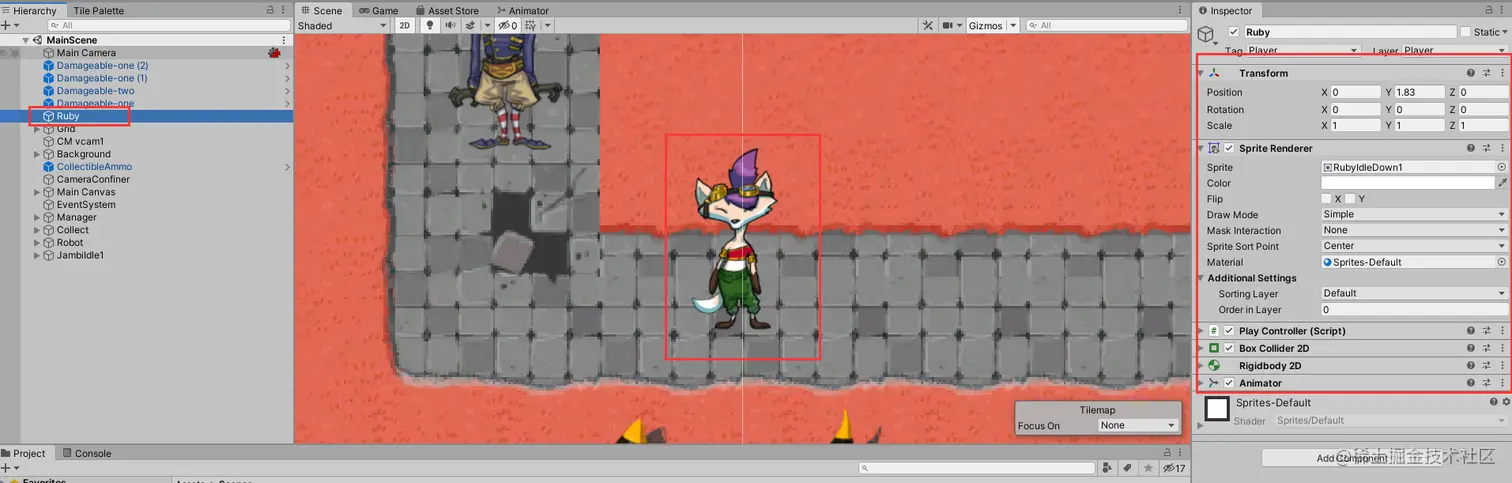Open Mask Interaction dropdown
The width and height of the screenshot is (1512, 483).
(x=1414, y=230)
